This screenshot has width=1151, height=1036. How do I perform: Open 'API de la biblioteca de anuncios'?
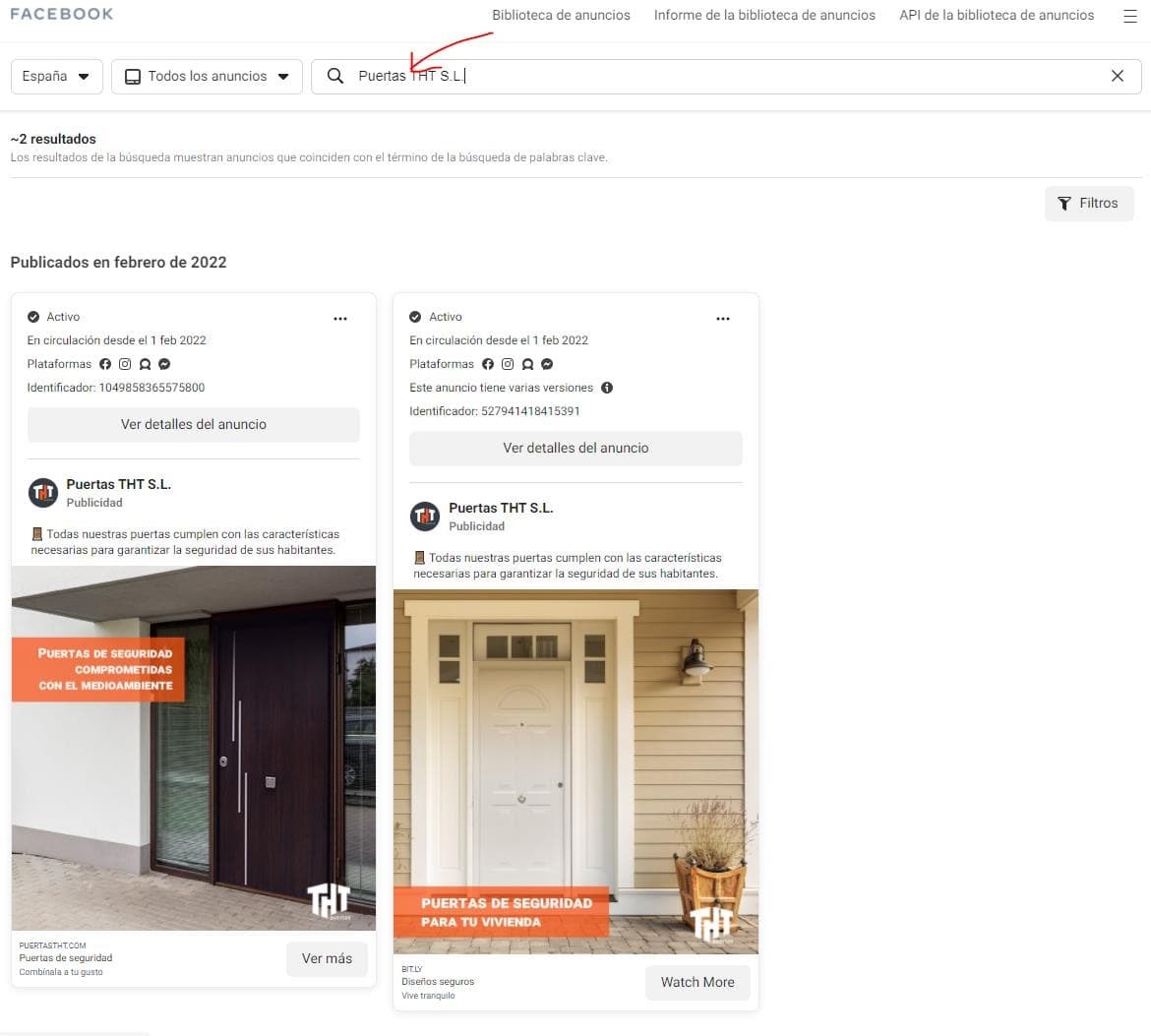pos(997,16)
